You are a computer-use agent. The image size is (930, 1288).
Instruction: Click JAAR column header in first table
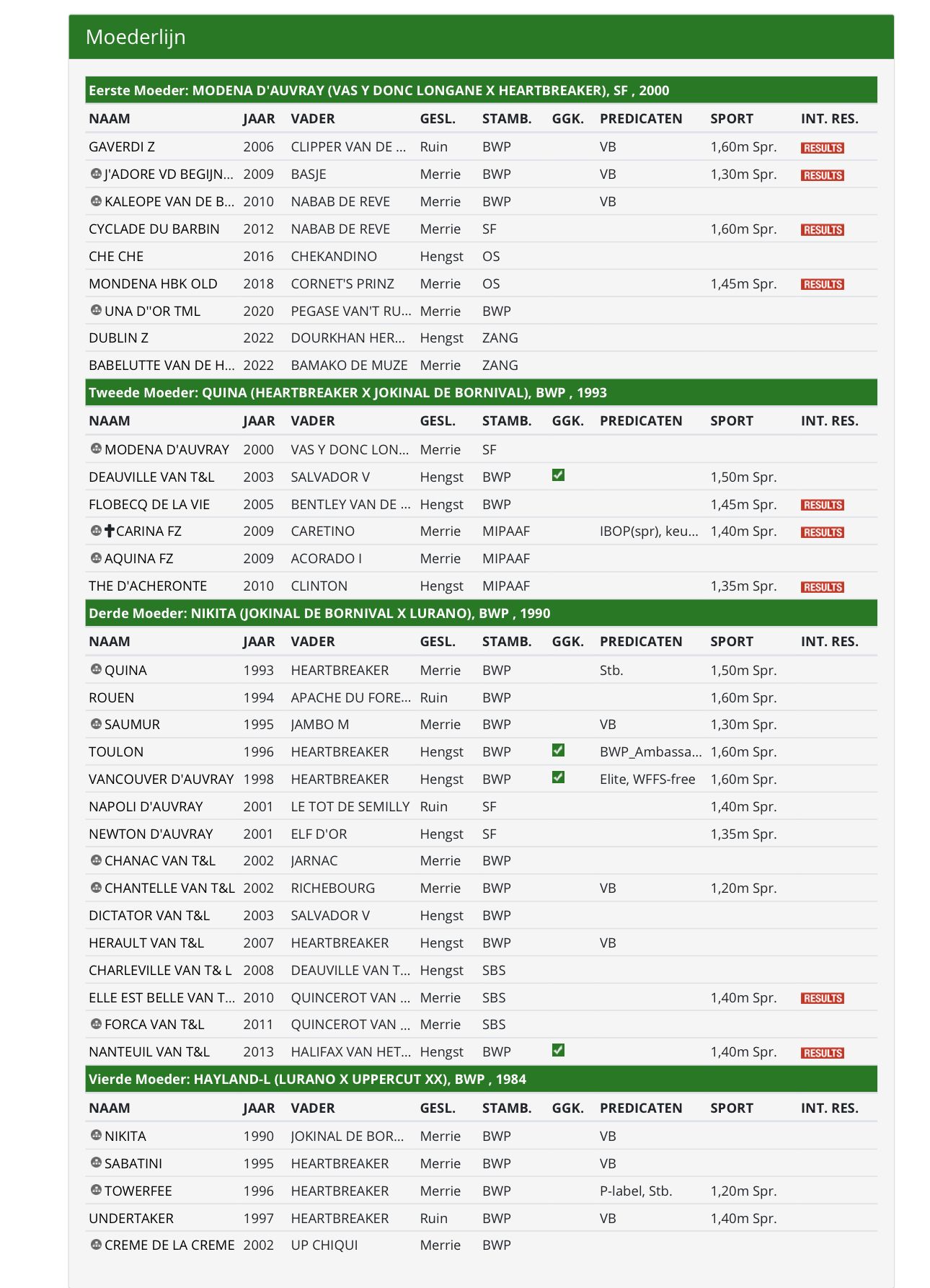(x=259, y=119)
